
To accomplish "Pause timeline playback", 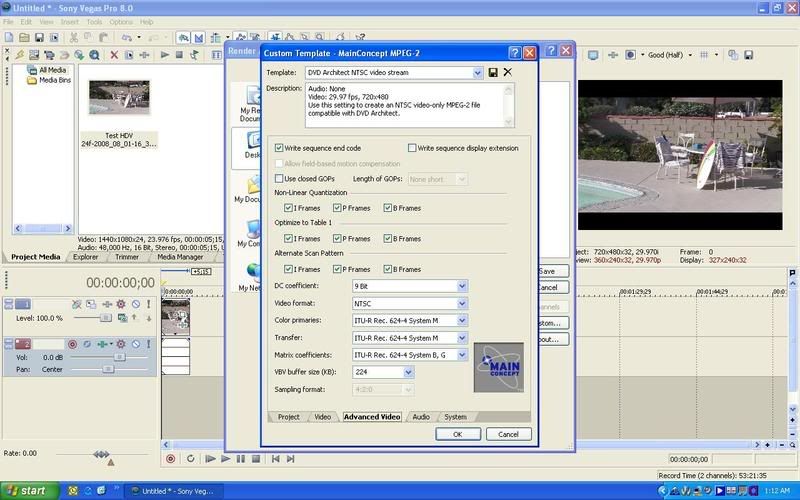I will pyautogui.click(x=240, y=459).
